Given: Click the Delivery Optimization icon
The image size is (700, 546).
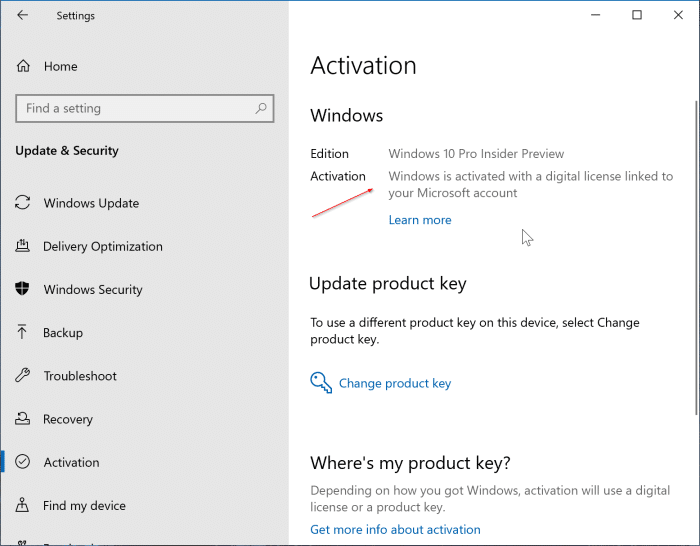Looking at the screenshot, I should (22, 246).
